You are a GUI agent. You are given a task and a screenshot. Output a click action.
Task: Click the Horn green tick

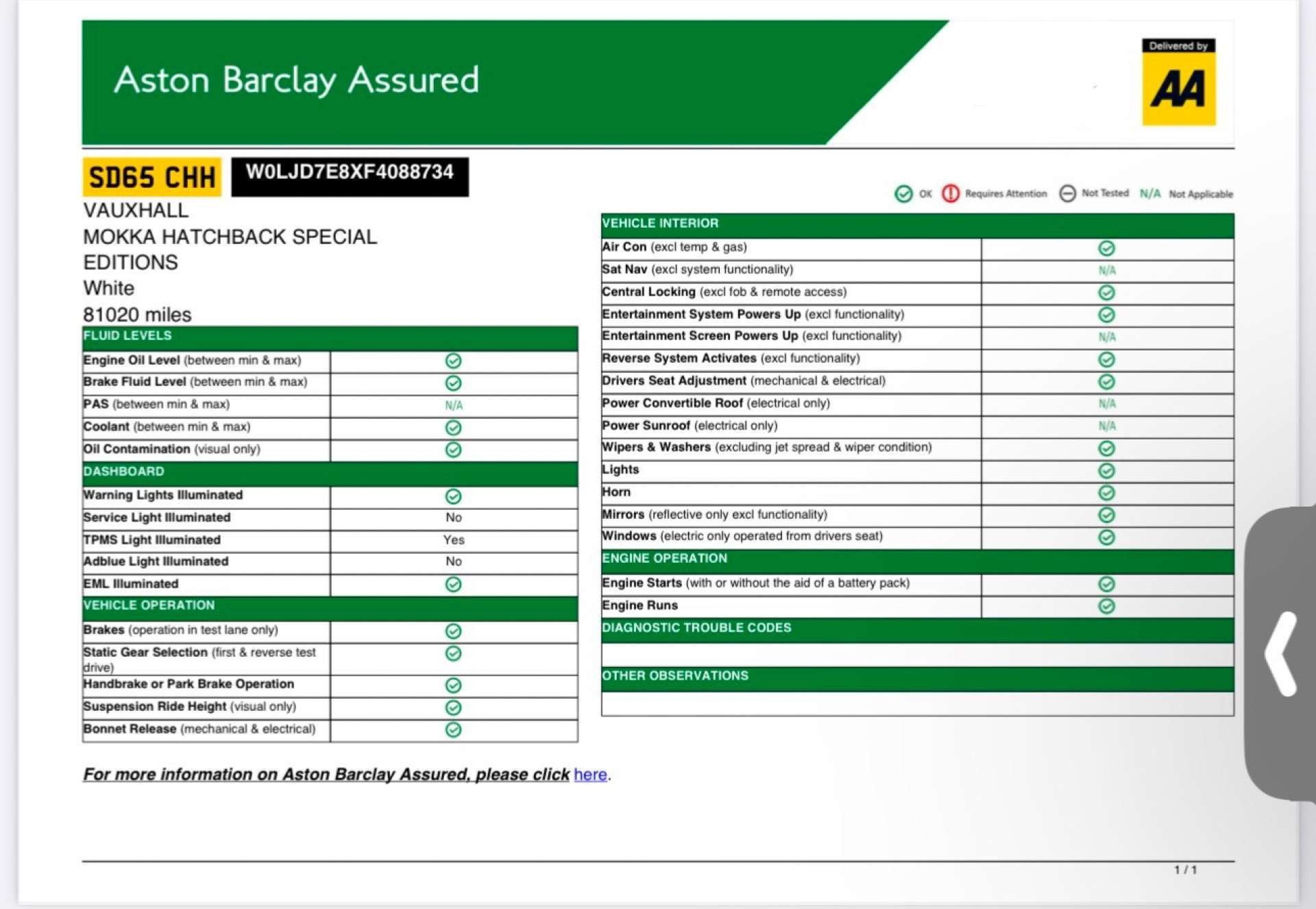click(x=1106, y=493)
